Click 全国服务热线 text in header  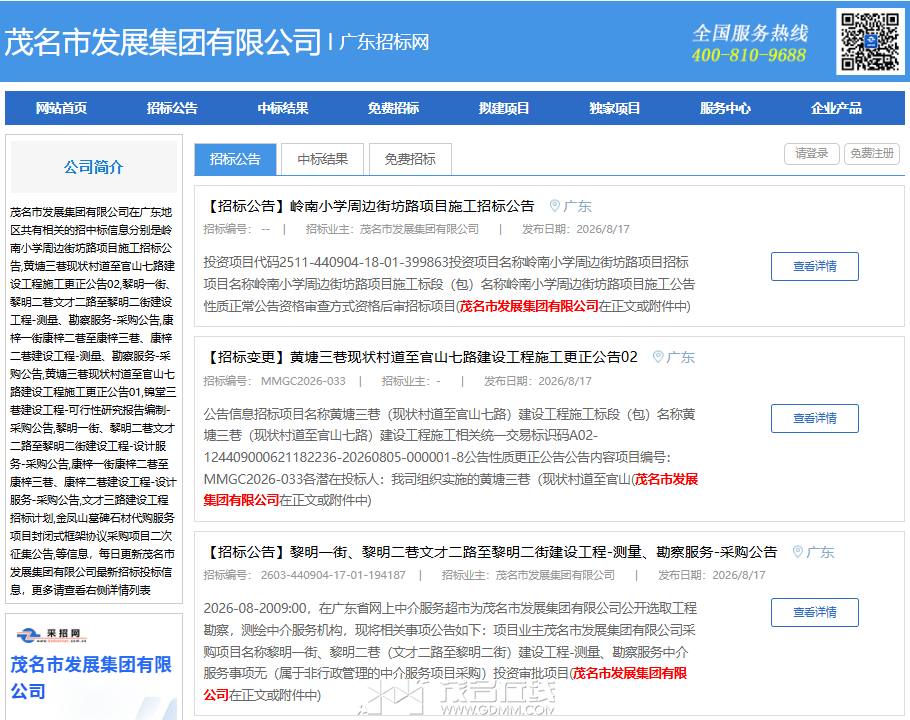tap(750, 33)
